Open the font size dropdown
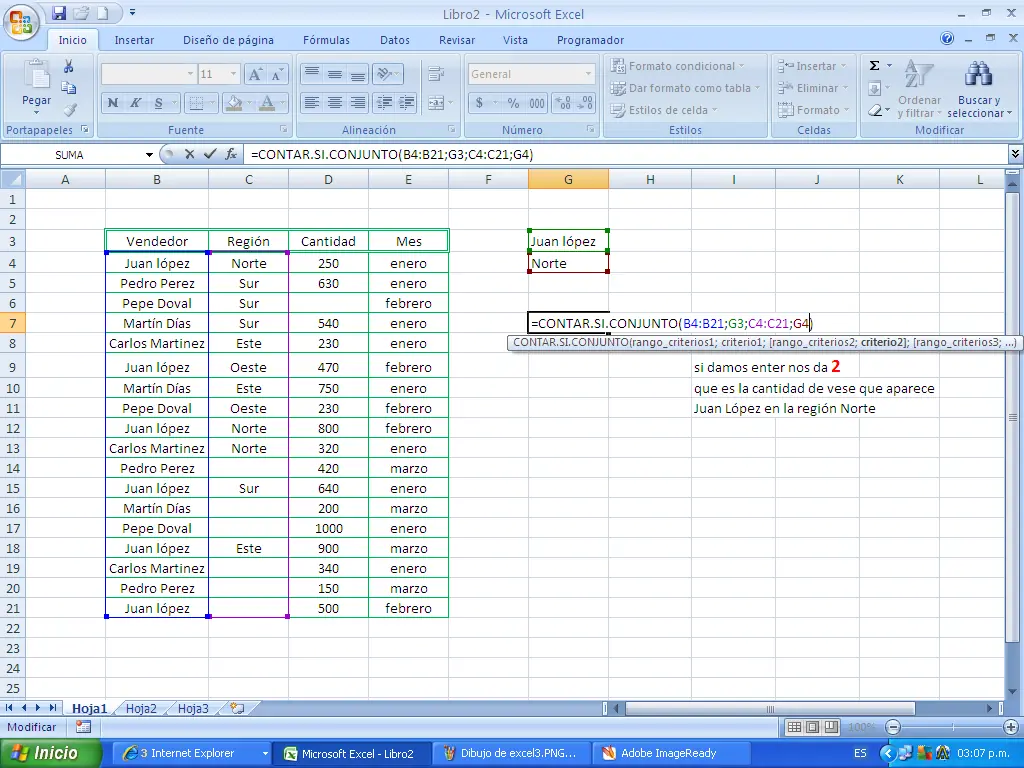 (x=233, y=75)
